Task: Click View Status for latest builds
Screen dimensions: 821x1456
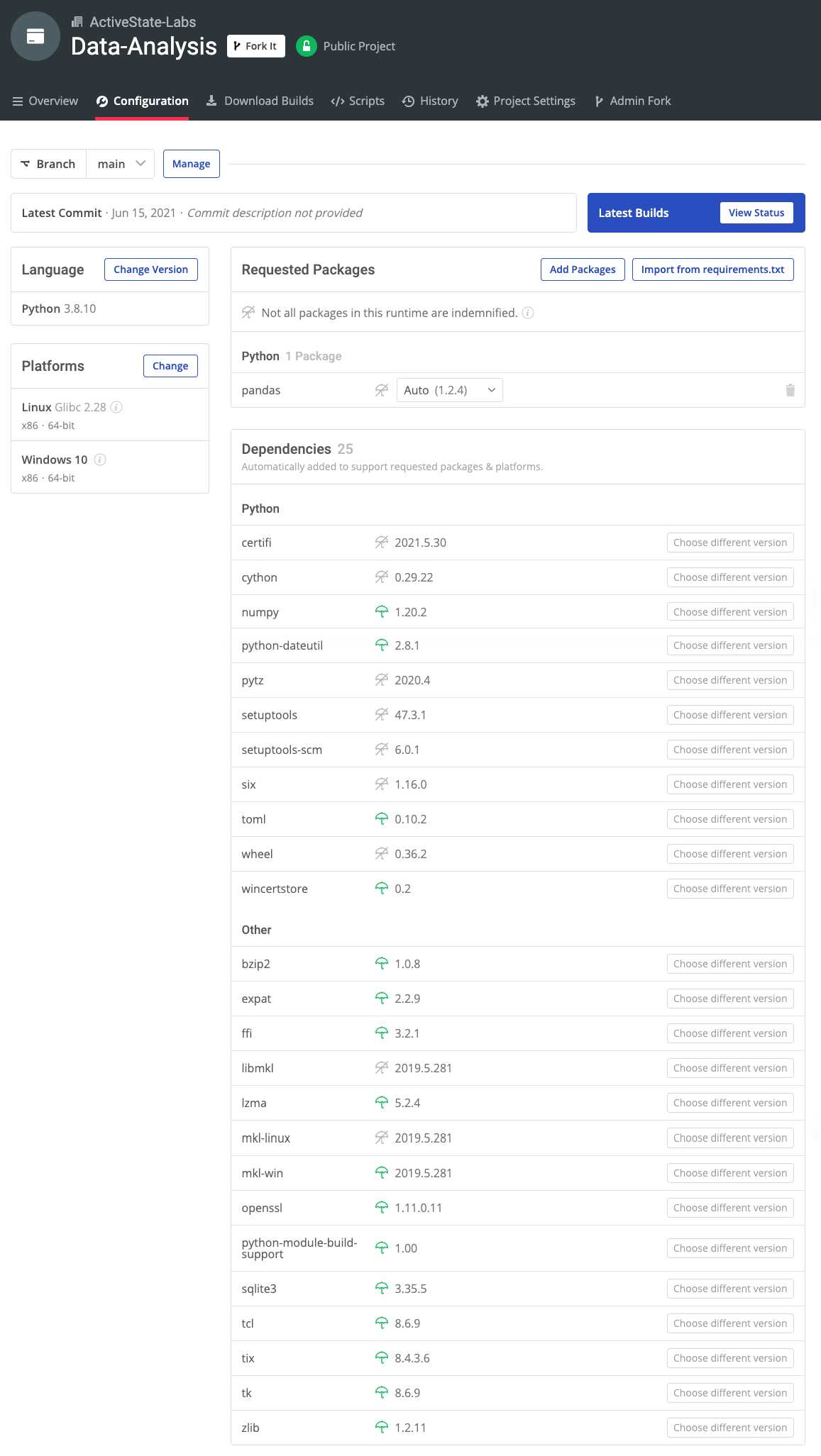Action: pyautogui.click(x=756, y=213)
